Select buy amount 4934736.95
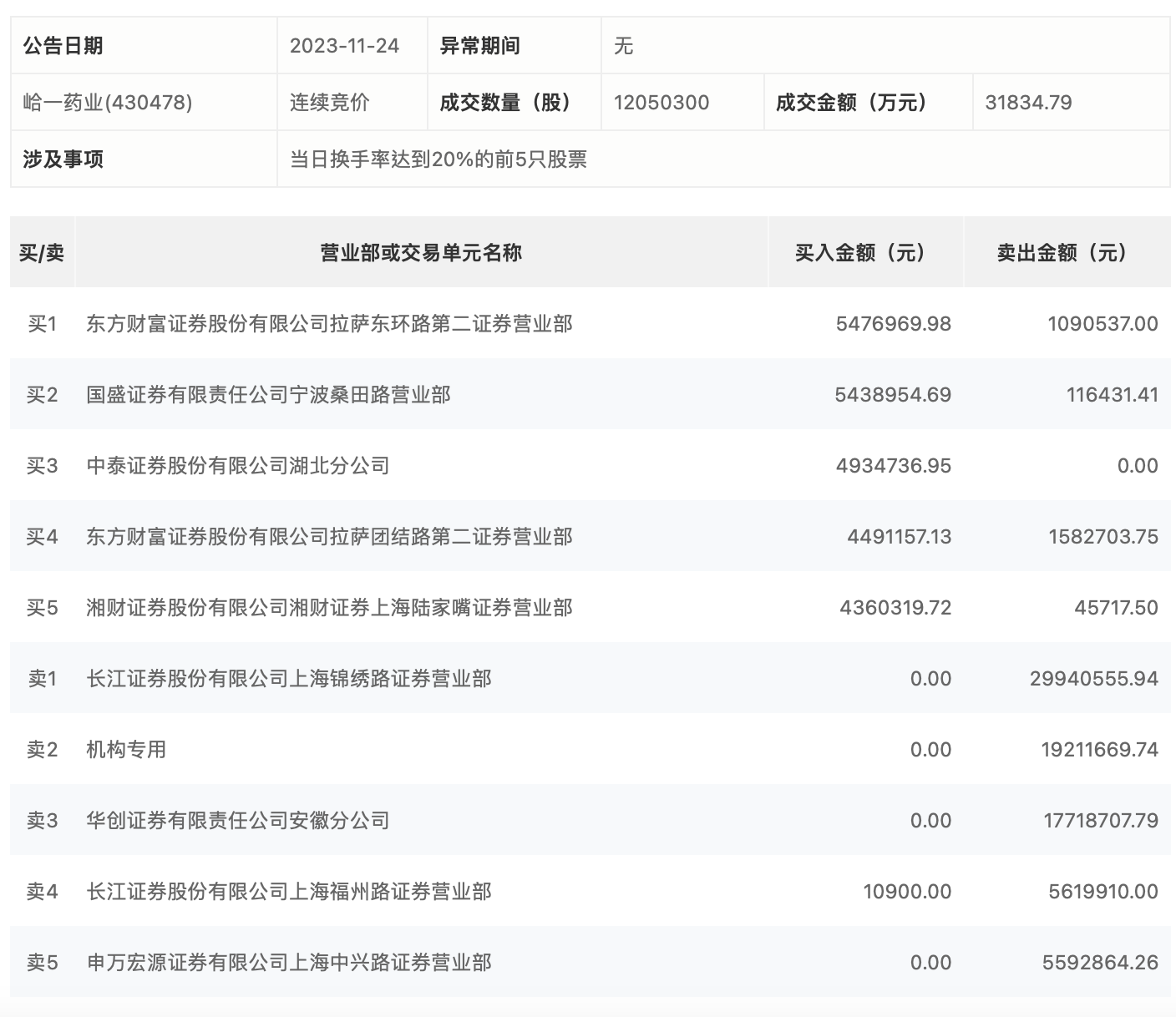This screenshot has width=1176, height=1017. (894, 466)
